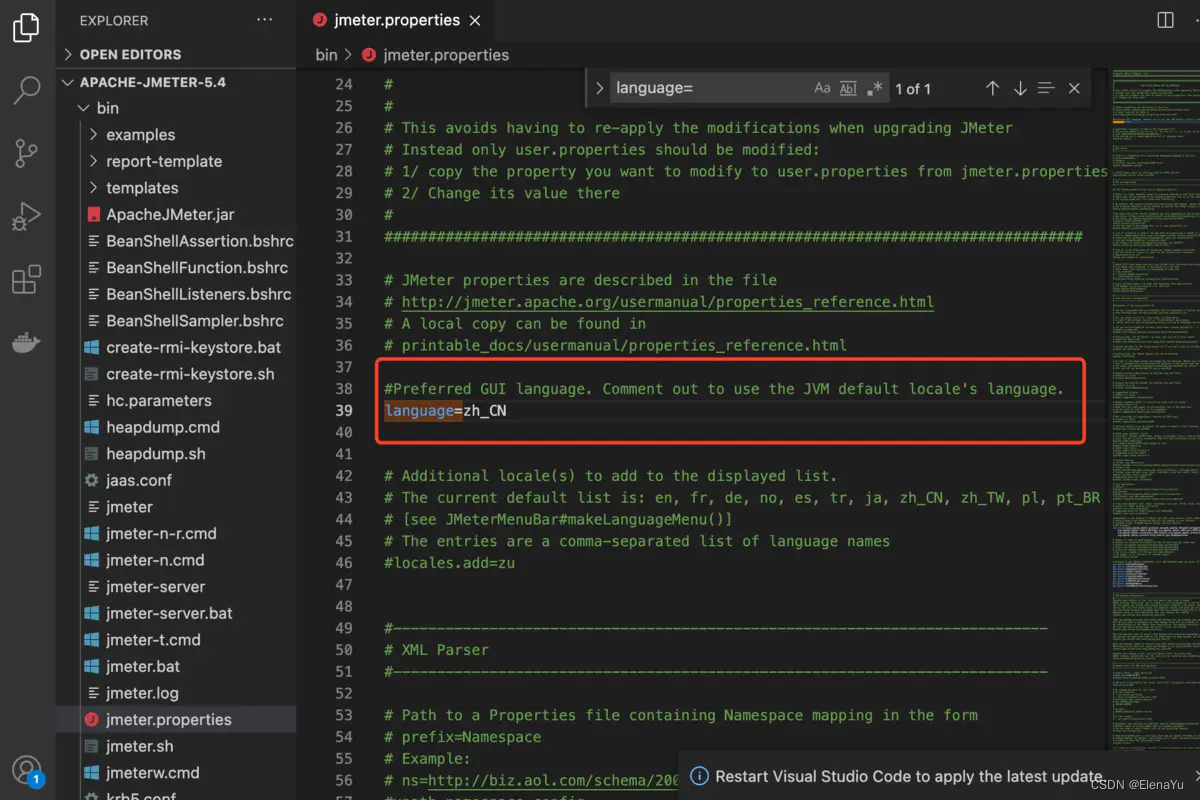Open the Accounts menu icon
The width and height of the screenshot is (1200, 800).
tap(27, 768)
